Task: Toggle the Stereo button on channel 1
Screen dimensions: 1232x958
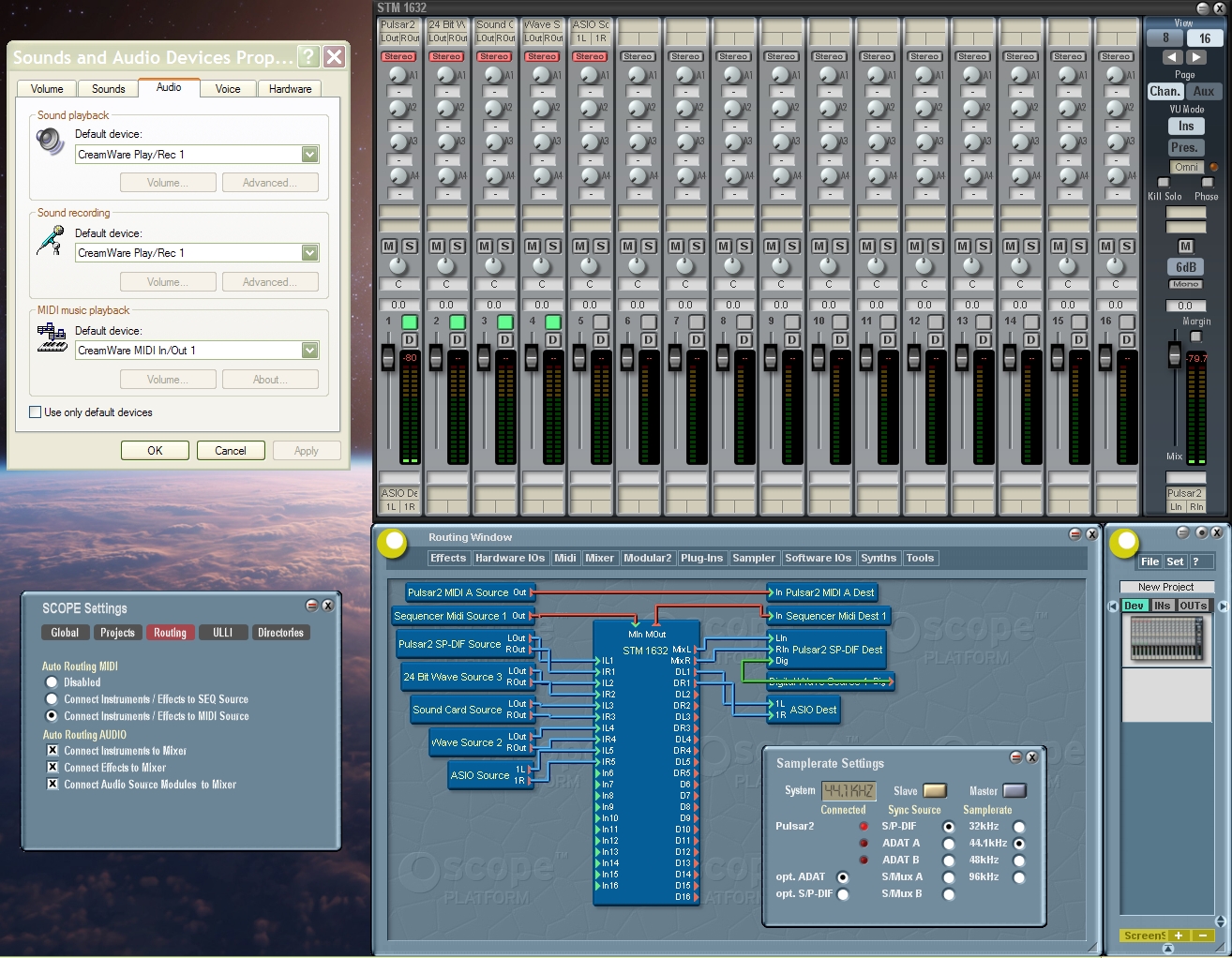Action: [x=398, y=56]
